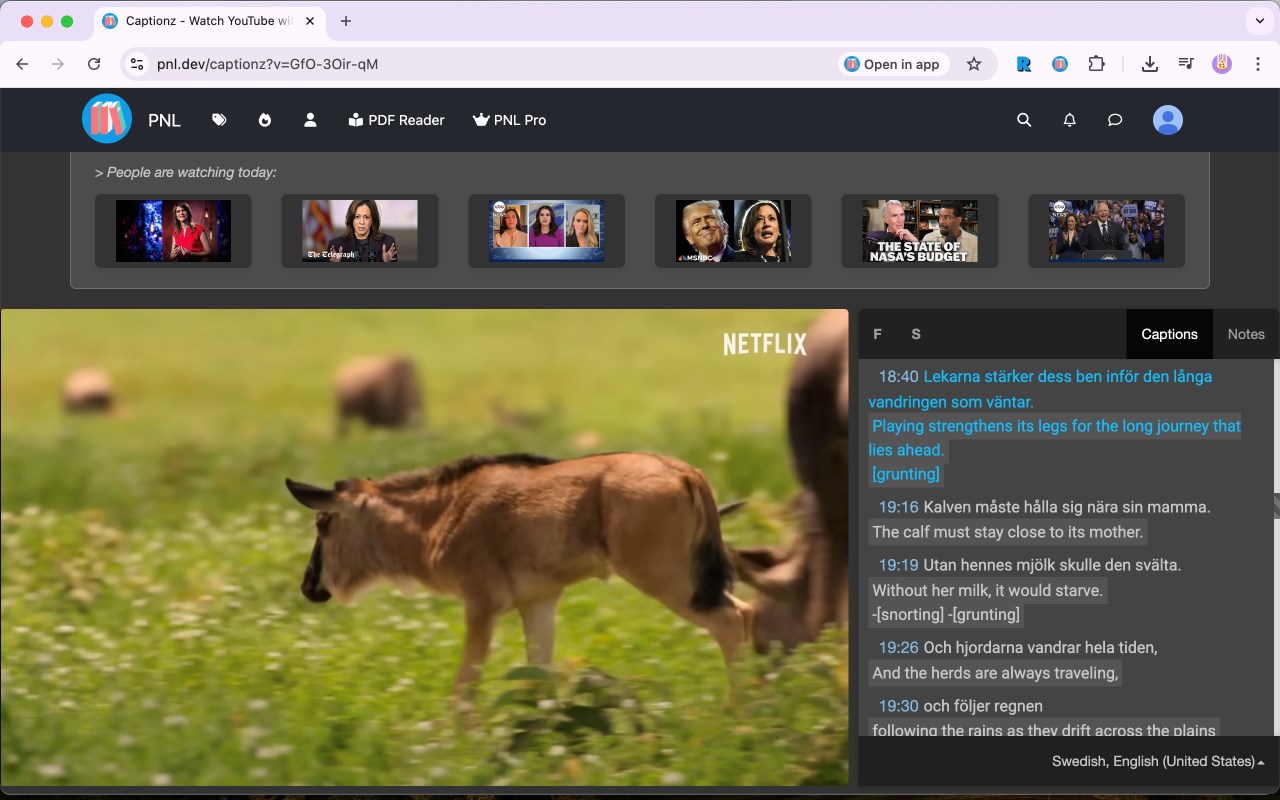This screenshot has width=1280, height=800.
Task: Open the media controls icon
Action: (1186, 64)
